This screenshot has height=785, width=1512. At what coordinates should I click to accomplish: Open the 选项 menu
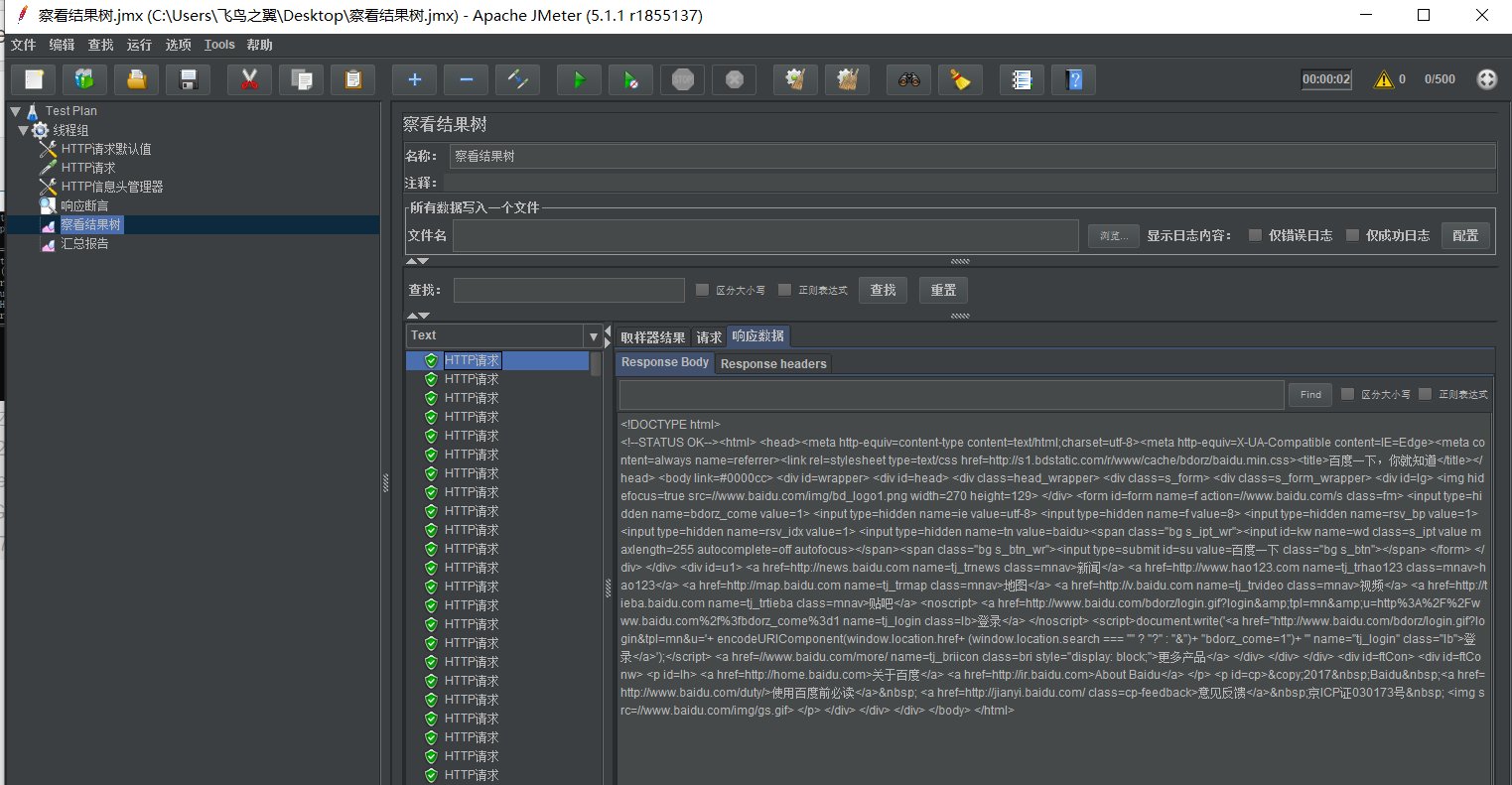(178, 44)
